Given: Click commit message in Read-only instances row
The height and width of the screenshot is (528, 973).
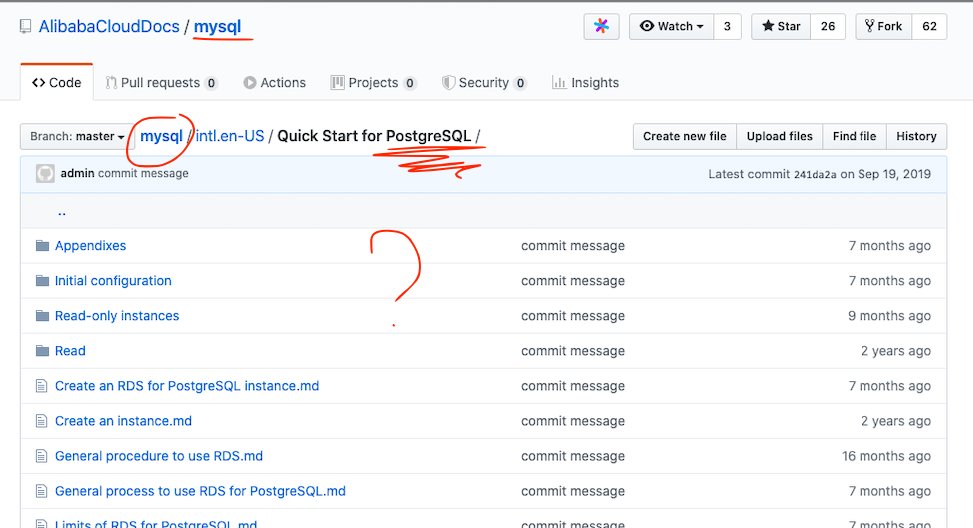Looking at the screenshot, I should 573,316.
